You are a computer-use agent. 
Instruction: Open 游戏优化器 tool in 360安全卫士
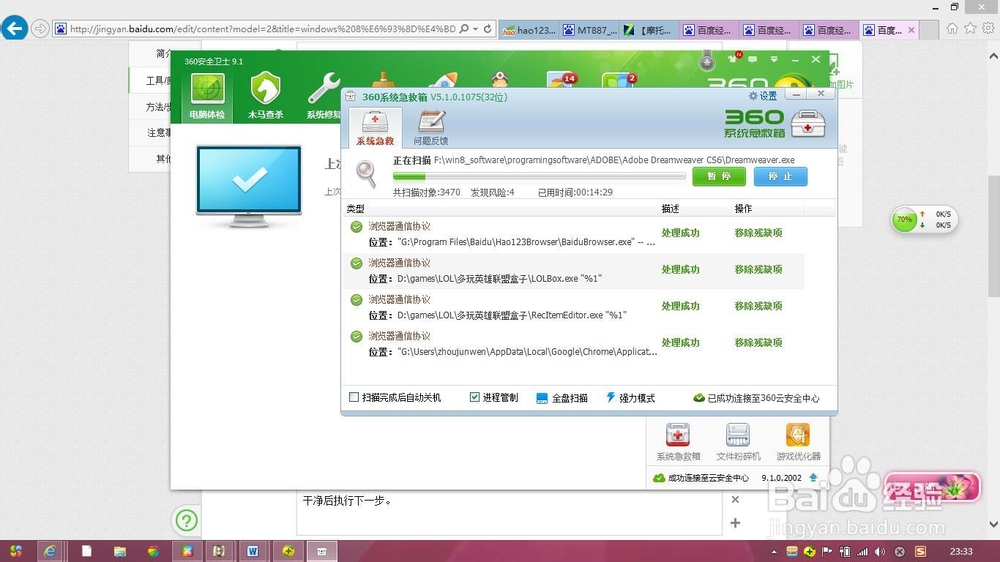point(798,441)
